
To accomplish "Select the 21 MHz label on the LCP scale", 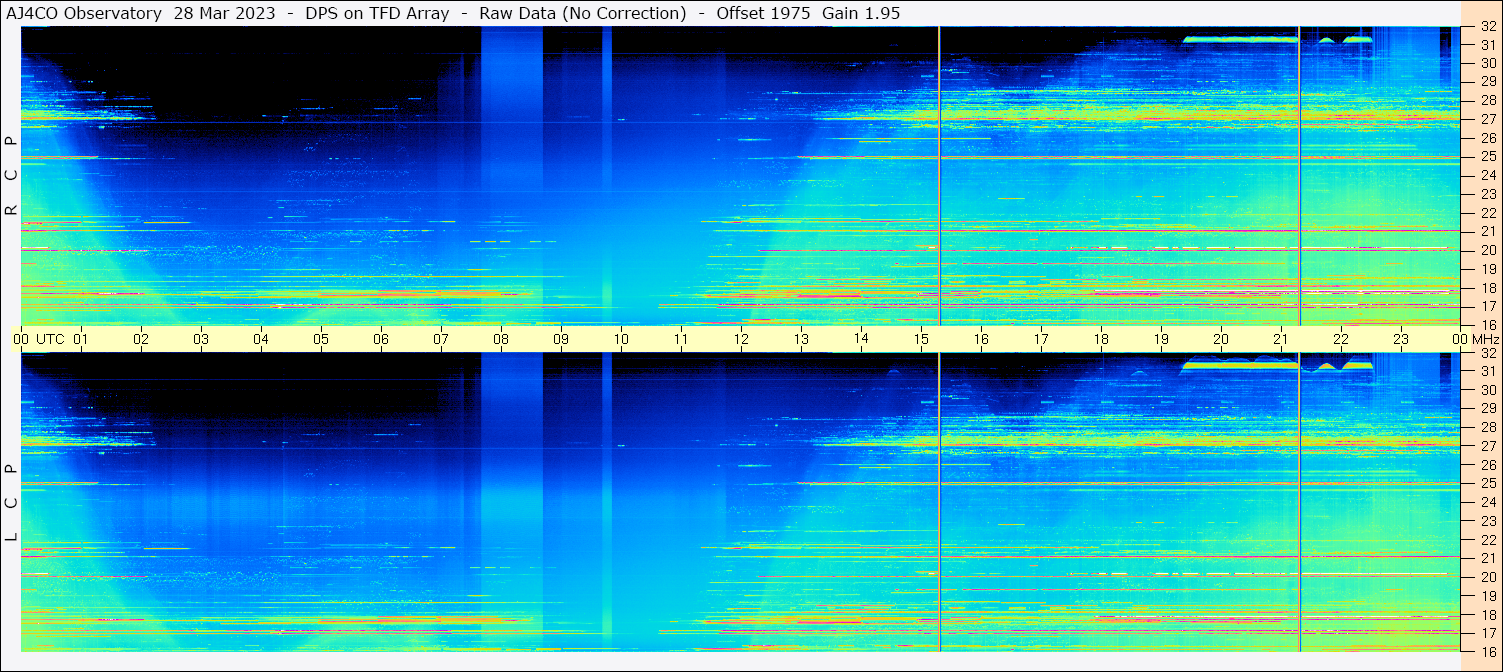I will coord(1488,558).
